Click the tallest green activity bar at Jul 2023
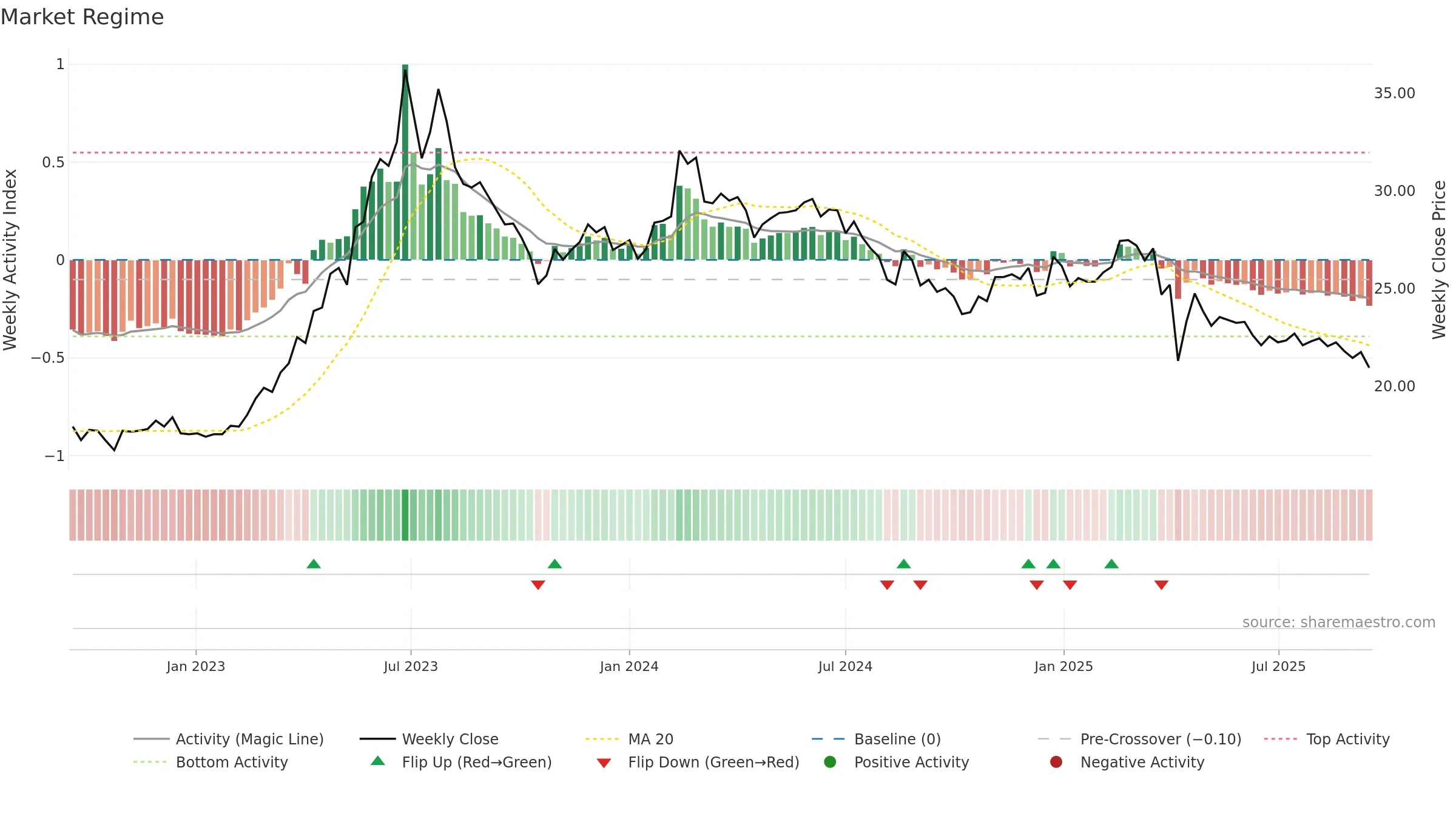 pos(405,162)
